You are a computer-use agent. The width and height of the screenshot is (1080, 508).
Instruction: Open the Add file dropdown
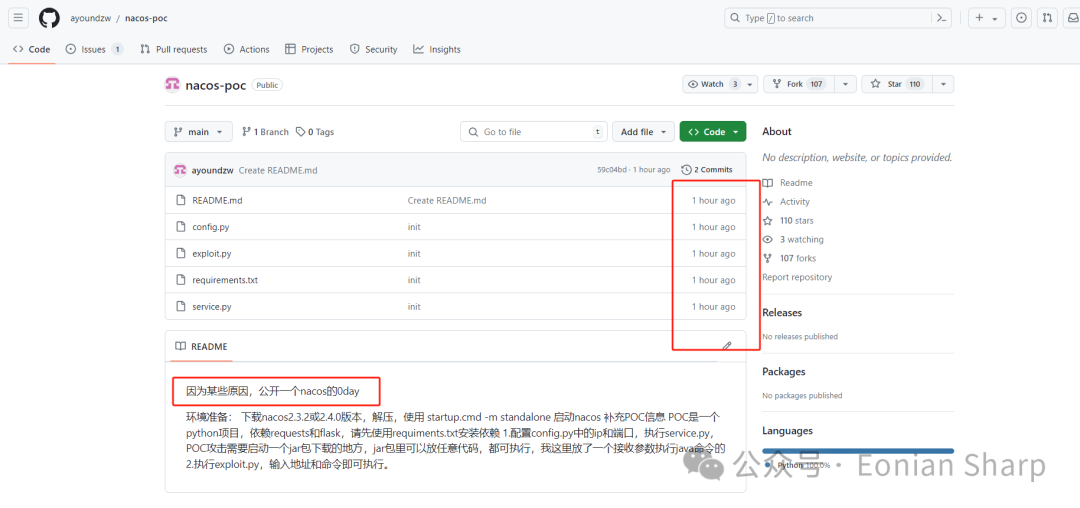(x=643, y=131)
